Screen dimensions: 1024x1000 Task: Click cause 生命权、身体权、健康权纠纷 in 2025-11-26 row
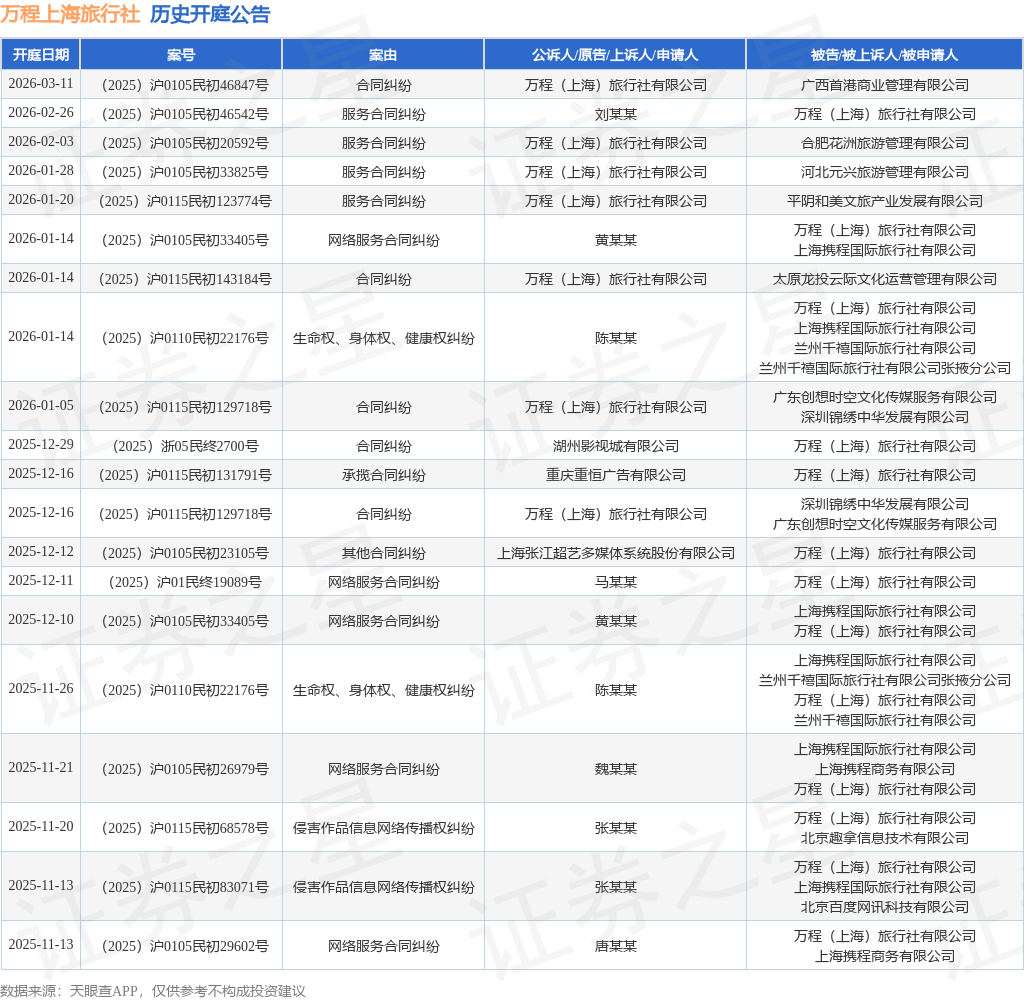[383, 690]
